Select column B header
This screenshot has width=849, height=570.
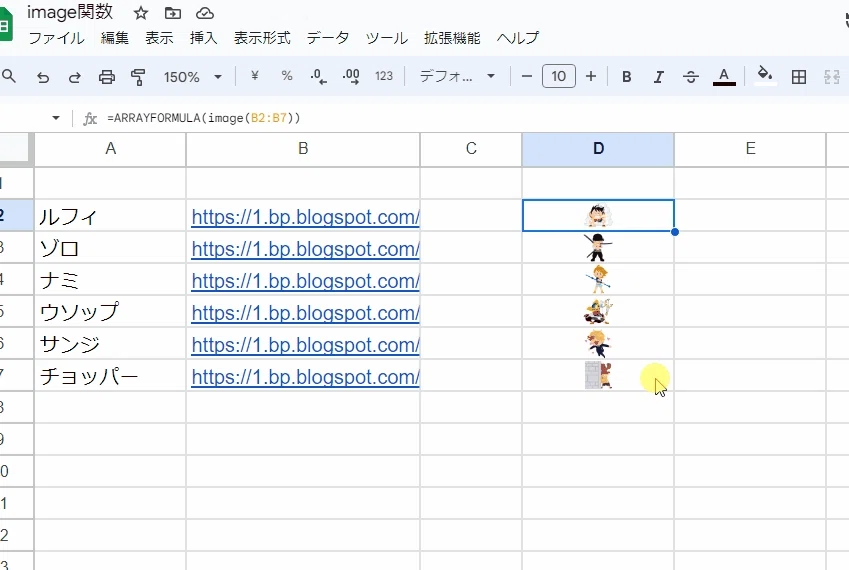point(303,149)
